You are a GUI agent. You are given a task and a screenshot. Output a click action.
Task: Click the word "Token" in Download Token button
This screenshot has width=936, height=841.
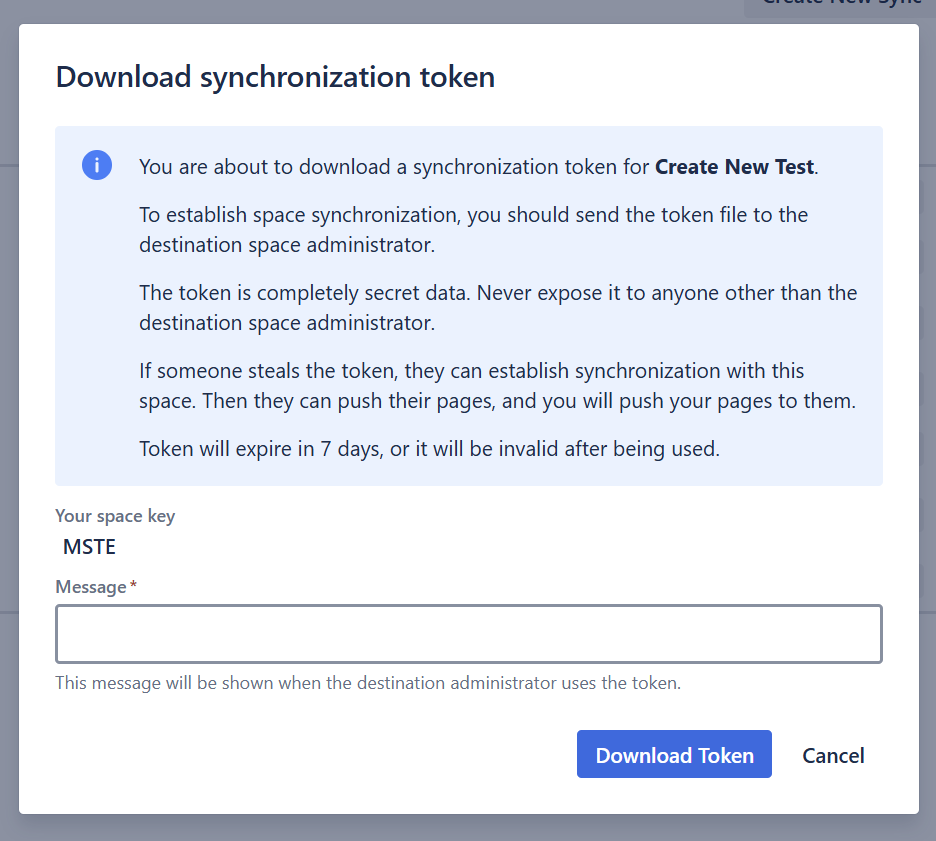point(726,756)
